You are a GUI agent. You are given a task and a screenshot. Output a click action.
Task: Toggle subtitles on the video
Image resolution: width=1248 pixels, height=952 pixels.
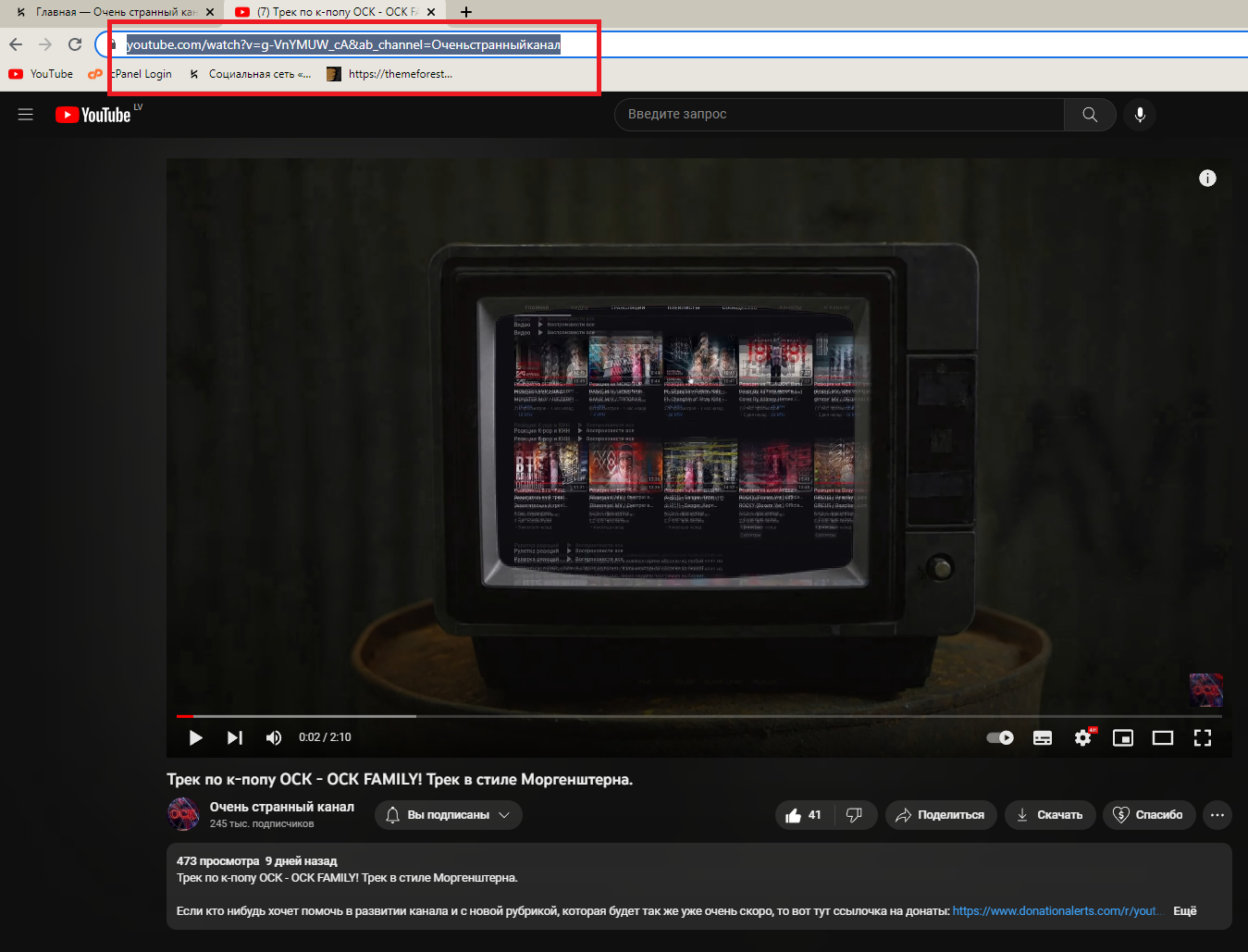click(1043, 737)
